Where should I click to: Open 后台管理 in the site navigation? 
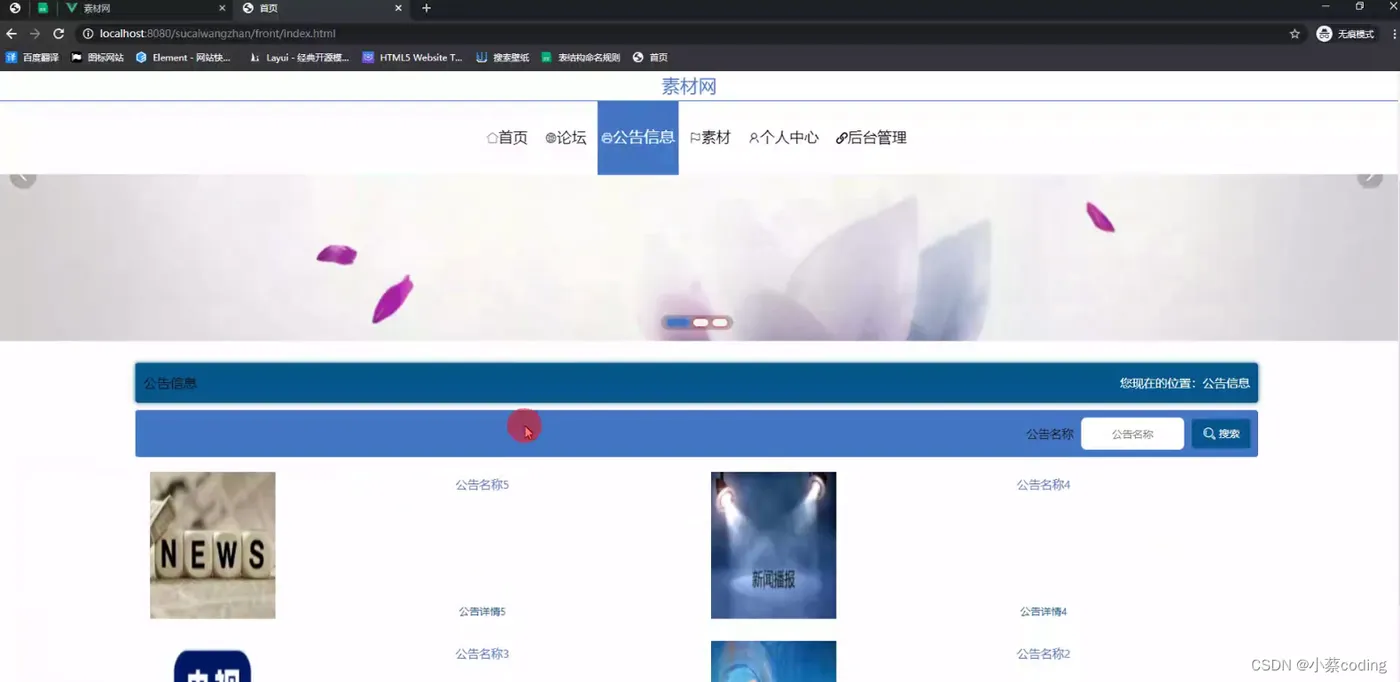click(x=871, y=138)
